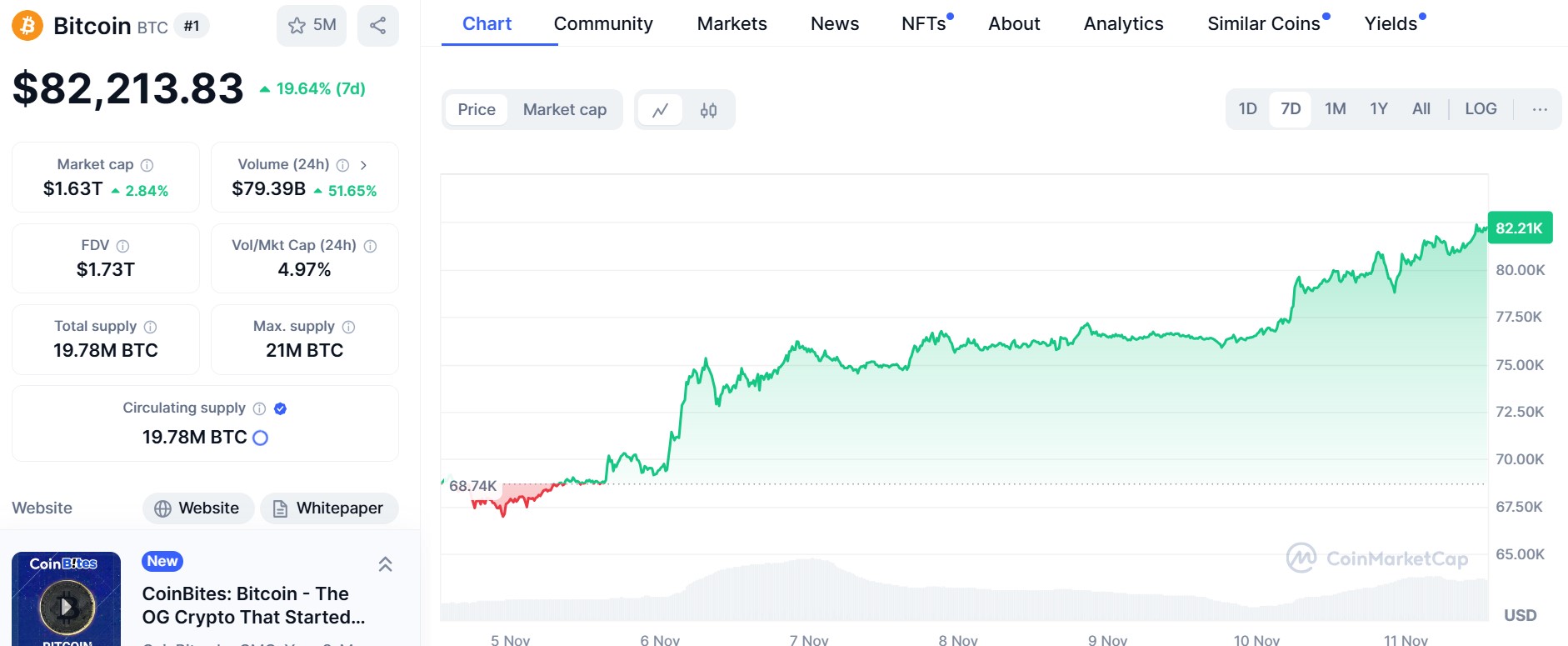Set chart range to 1Y

[1379, 109]
